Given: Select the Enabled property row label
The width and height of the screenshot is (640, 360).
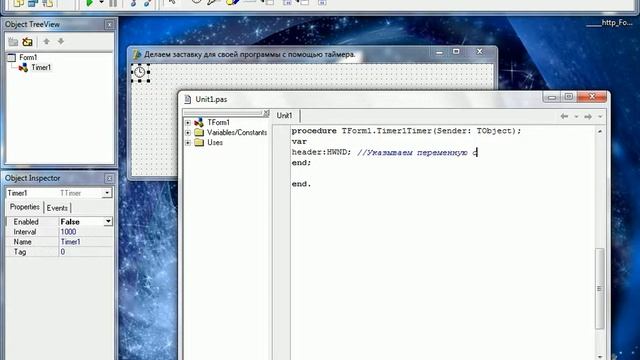Looking at the screenshot, I should [x=26, y=222].
